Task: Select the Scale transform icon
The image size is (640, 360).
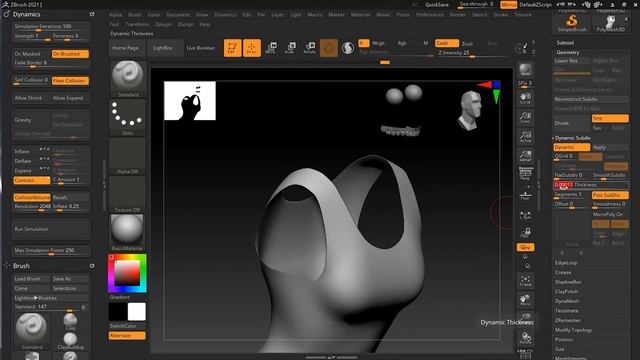Action: click(x=290, y=48)
